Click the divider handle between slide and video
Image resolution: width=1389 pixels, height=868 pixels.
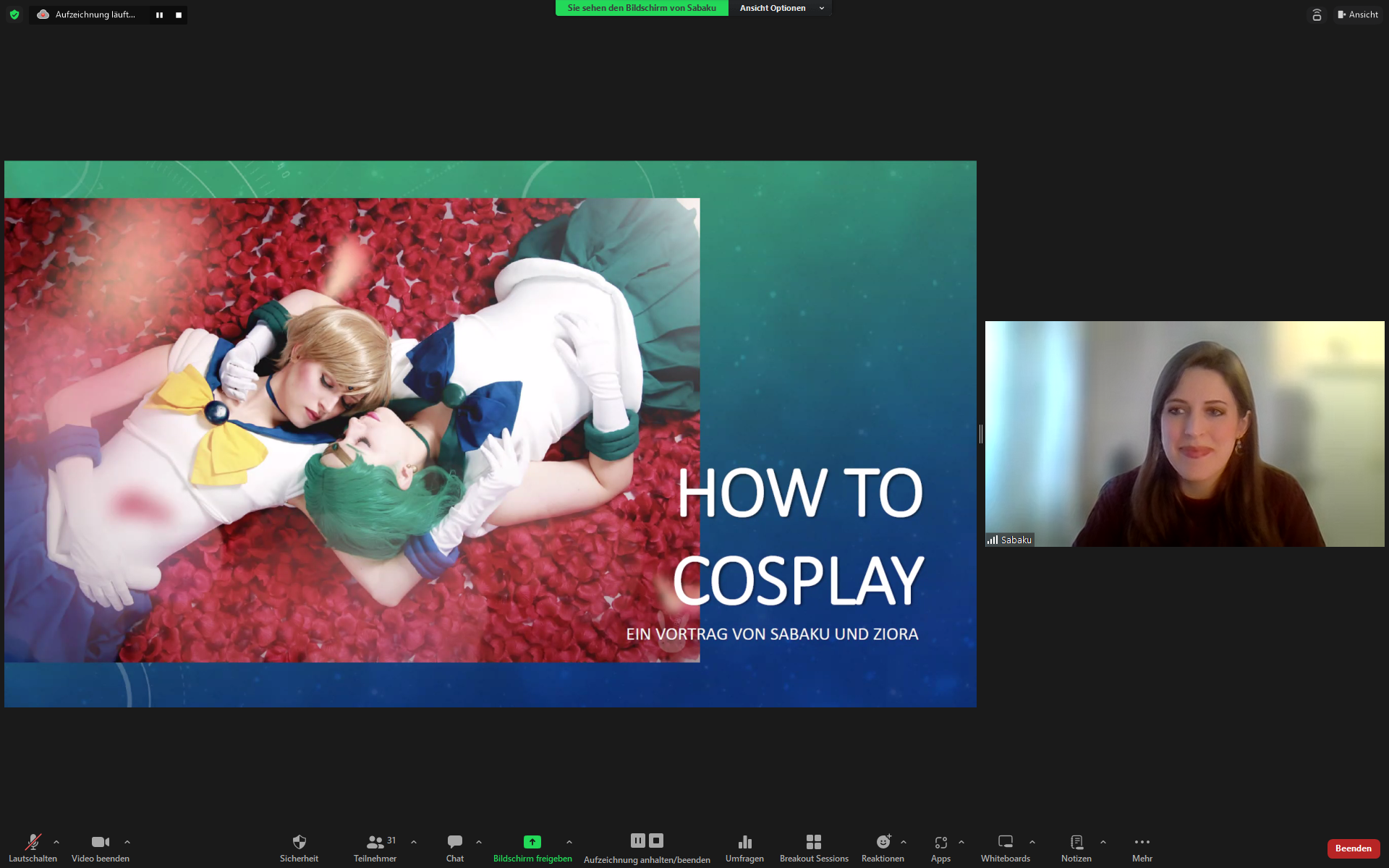tap(981, 434)
